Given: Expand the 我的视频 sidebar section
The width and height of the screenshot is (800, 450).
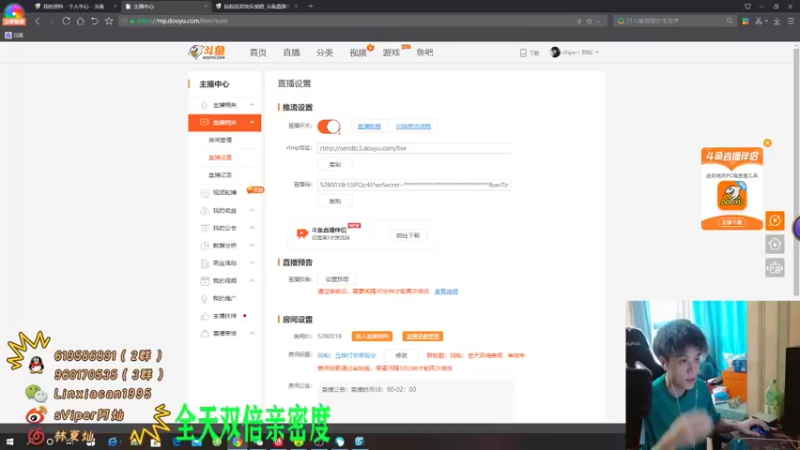Looking at the screenshot, I should (252, 281).
